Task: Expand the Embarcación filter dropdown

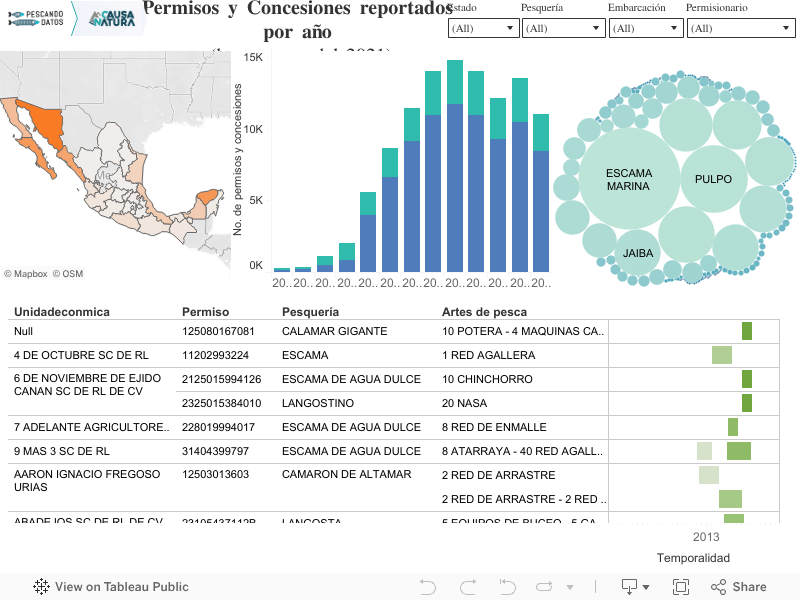Action: click(645, 29)
